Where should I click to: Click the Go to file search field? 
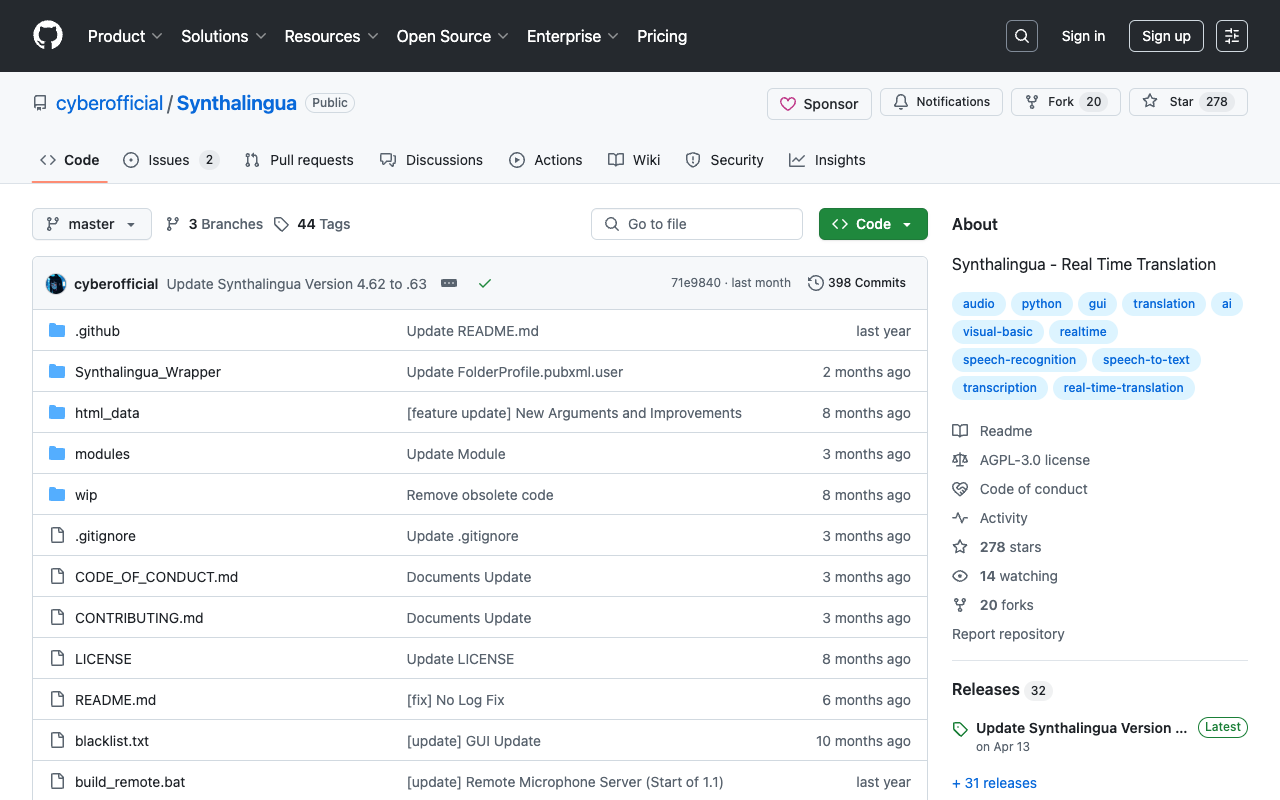pyautogui.click(x=697, y=224)
